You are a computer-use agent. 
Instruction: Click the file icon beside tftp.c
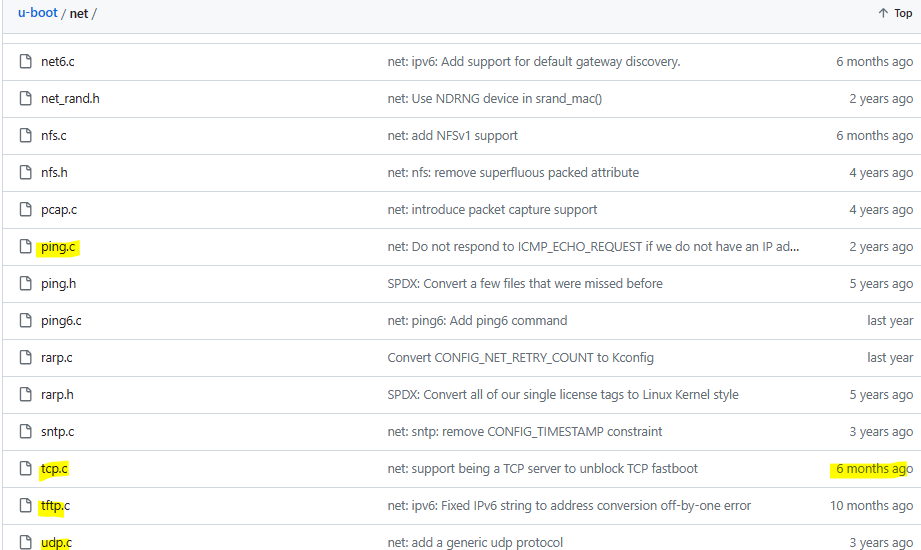pyautogui.click(x=25, y=505)
